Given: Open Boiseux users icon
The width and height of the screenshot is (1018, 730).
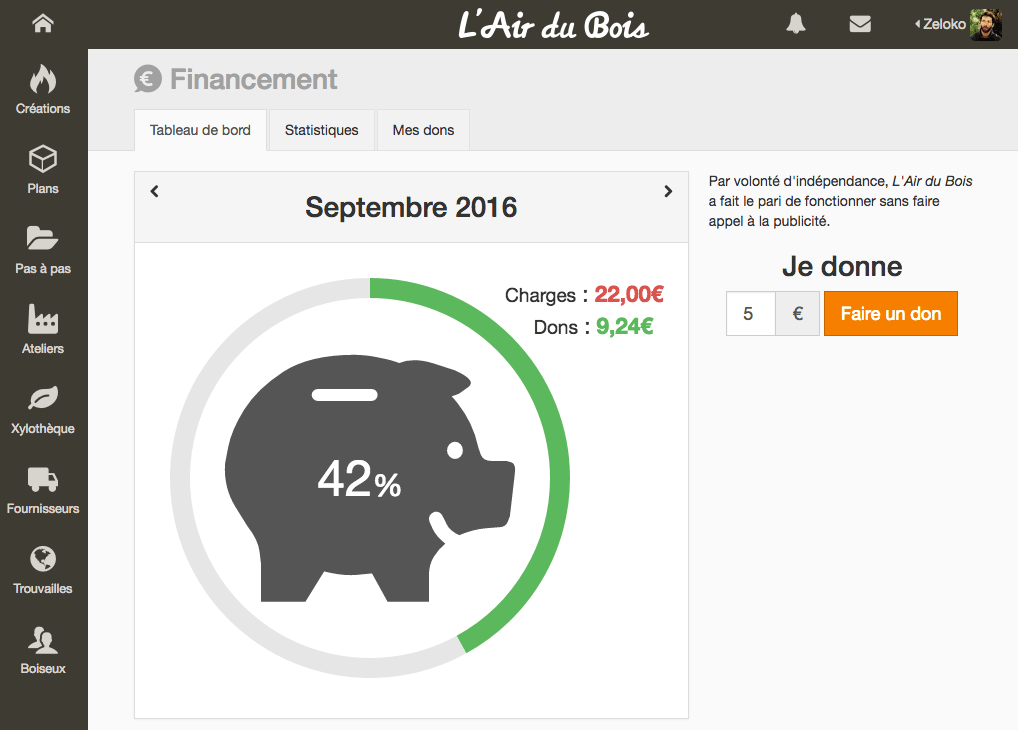Looking at the screenshot, I should pos(43,640).
